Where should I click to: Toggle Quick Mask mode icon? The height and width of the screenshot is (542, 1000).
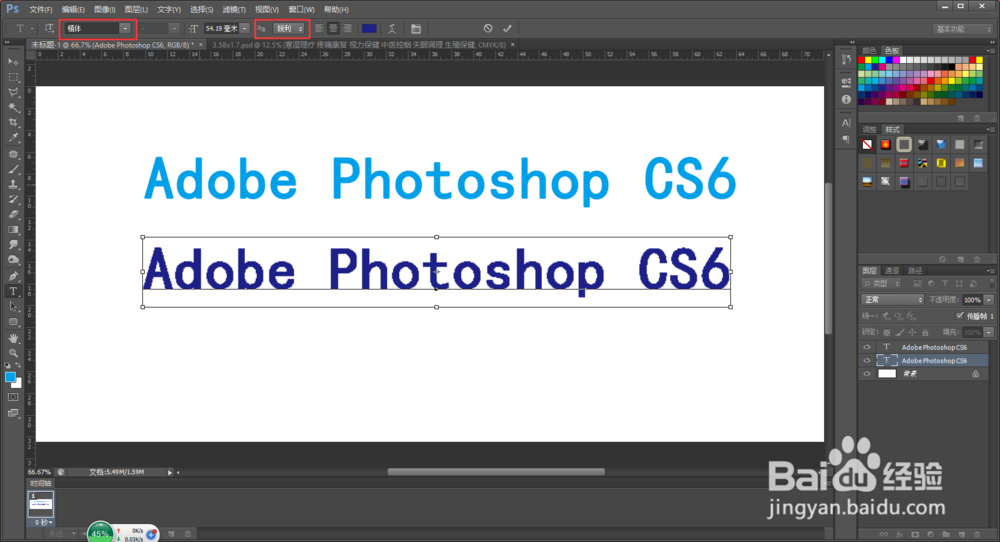pyautogui.click(x=13, y=397)
